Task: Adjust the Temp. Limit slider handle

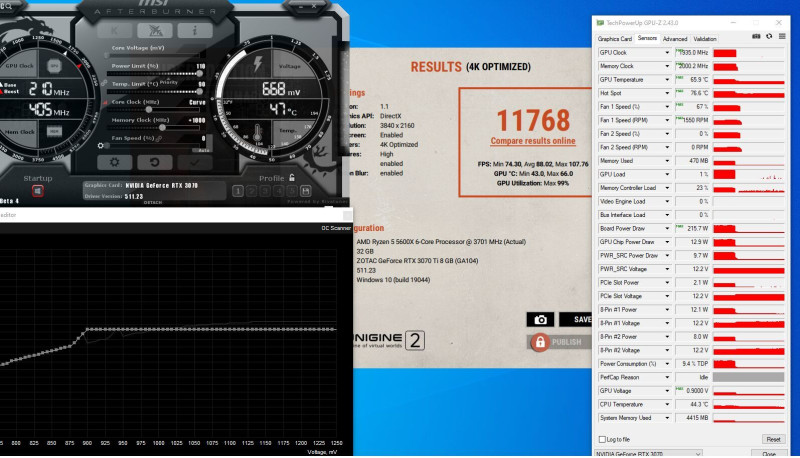Action: point(199,91)
